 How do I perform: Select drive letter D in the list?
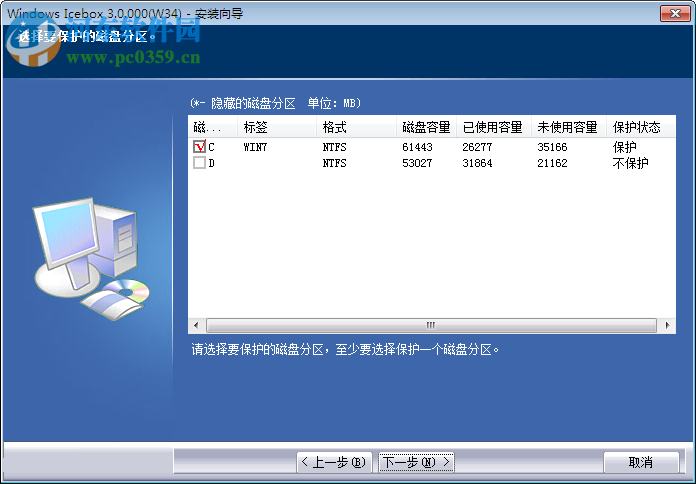click(x=212, y=163)
